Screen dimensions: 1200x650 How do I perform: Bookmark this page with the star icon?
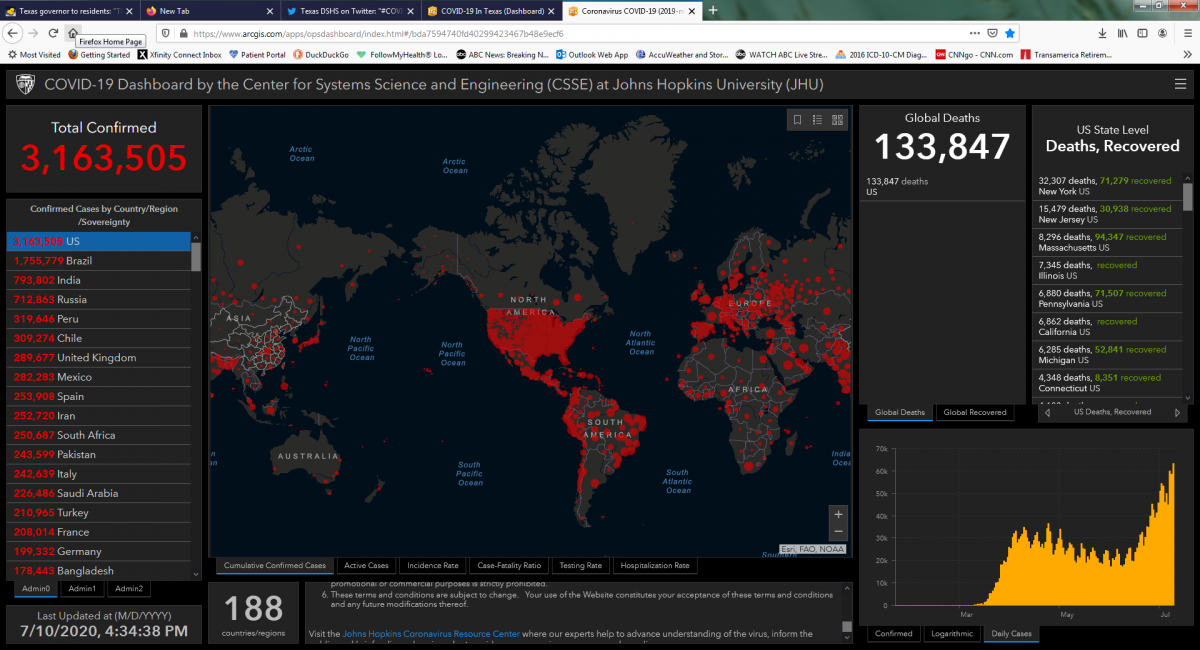point(1011,33)
